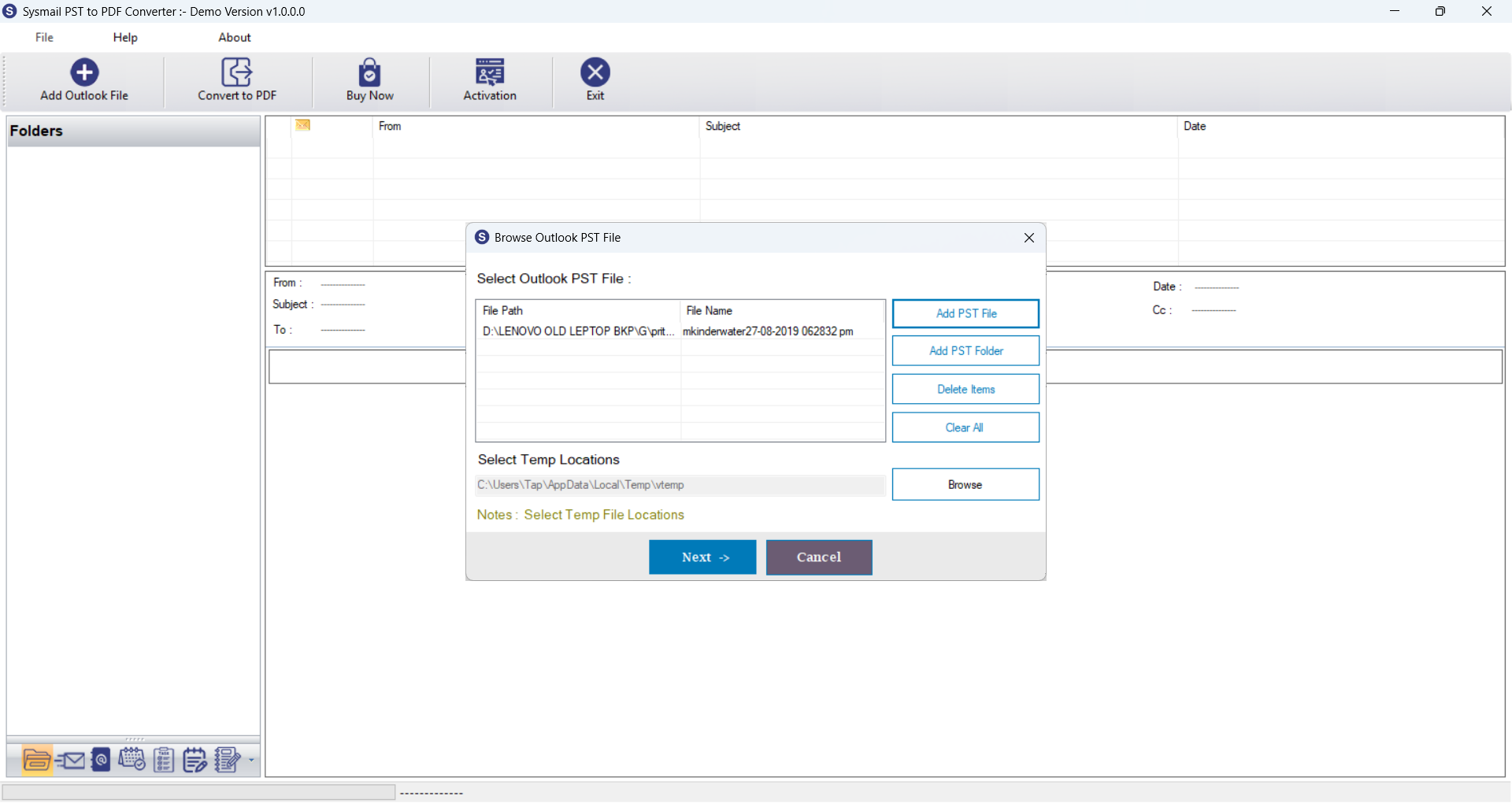The image size is (1512, 803).
Task: Click the Subject label in preview pane
Action: [293, 305]
